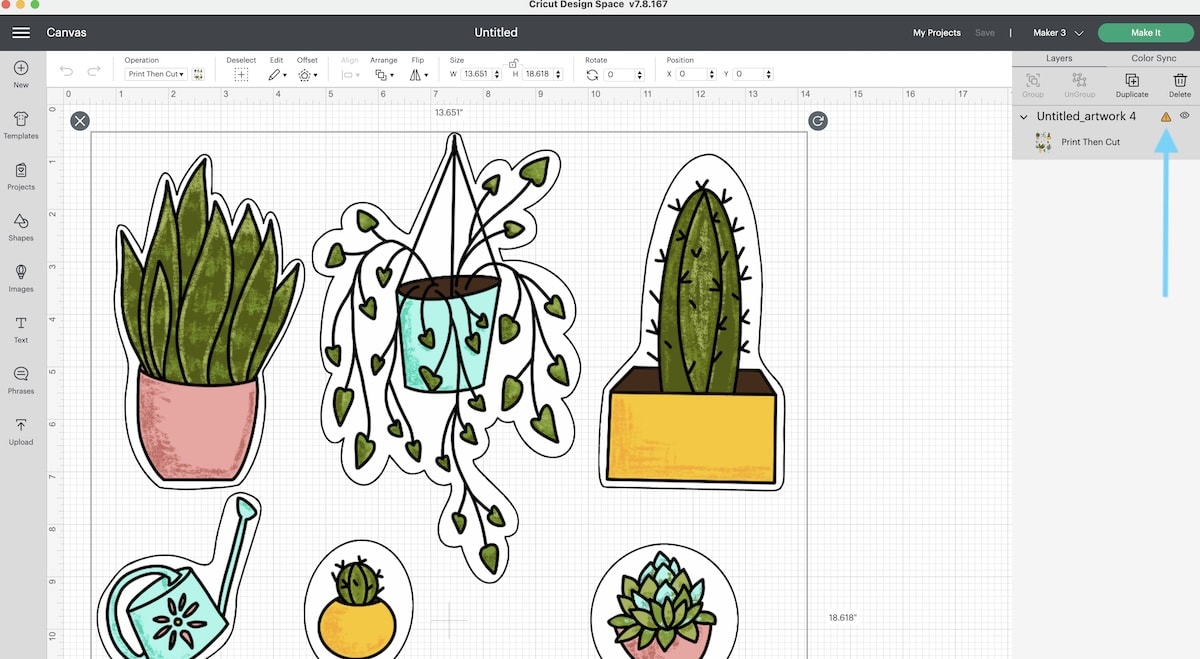This screenshot has width=1200, height=659.
Task: Click the Position X field
Action: coord(691,75)
